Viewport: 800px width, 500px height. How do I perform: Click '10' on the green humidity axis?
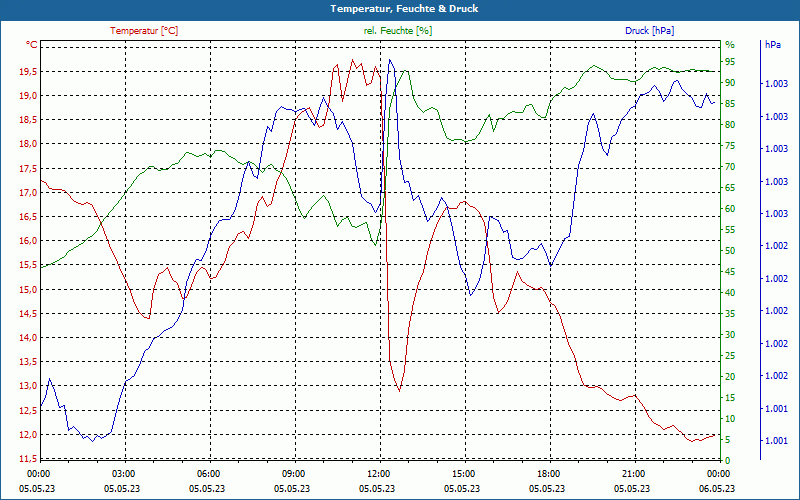pos(730,418)
